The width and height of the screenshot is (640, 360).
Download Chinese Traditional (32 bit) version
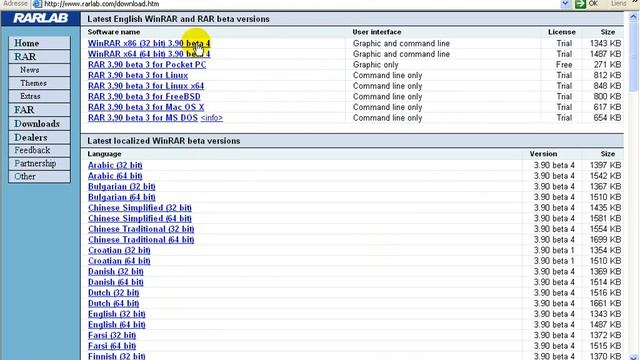[141, 229]
